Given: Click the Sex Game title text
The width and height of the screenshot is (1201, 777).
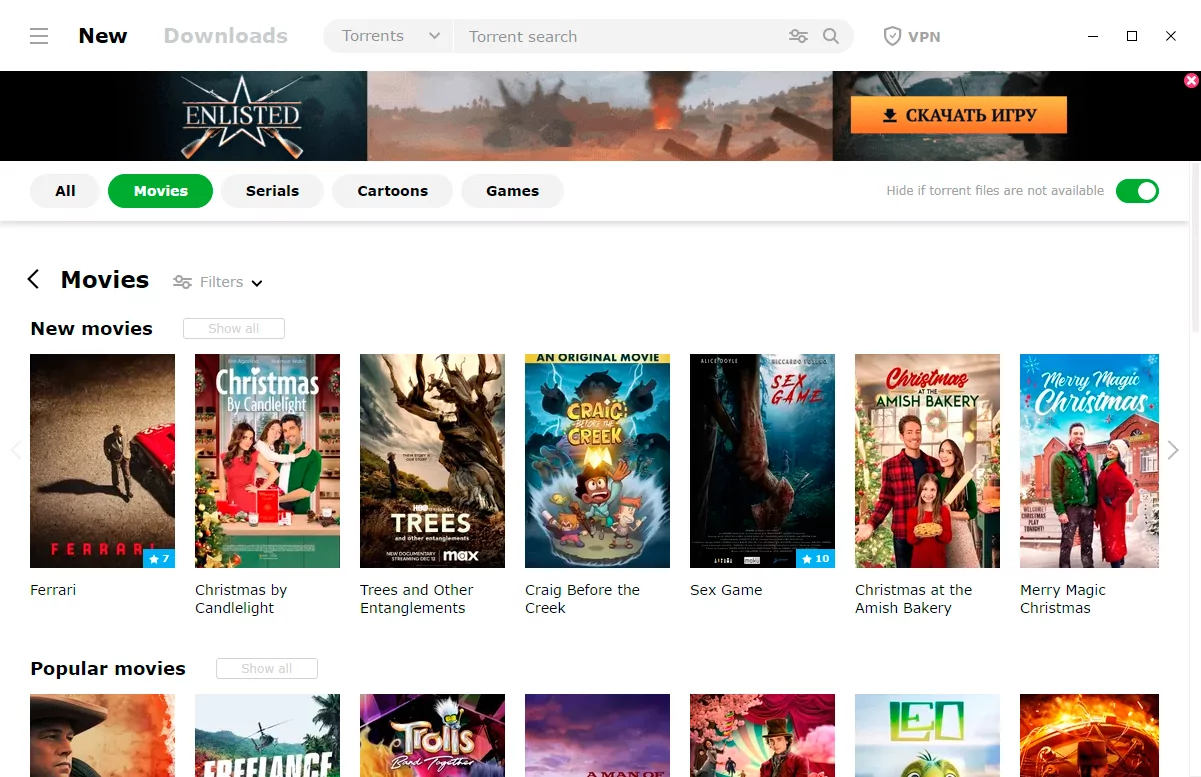Looking at the screenshot, I should pos(726,590).
